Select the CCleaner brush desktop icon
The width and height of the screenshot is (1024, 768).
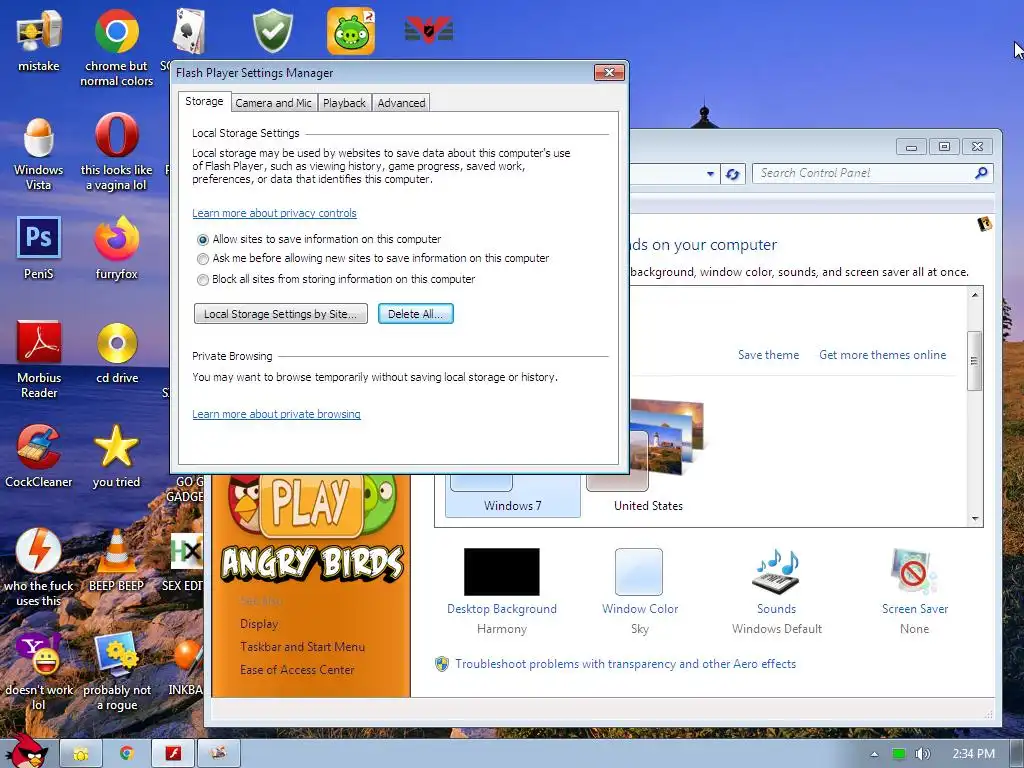tap(39, 447)
